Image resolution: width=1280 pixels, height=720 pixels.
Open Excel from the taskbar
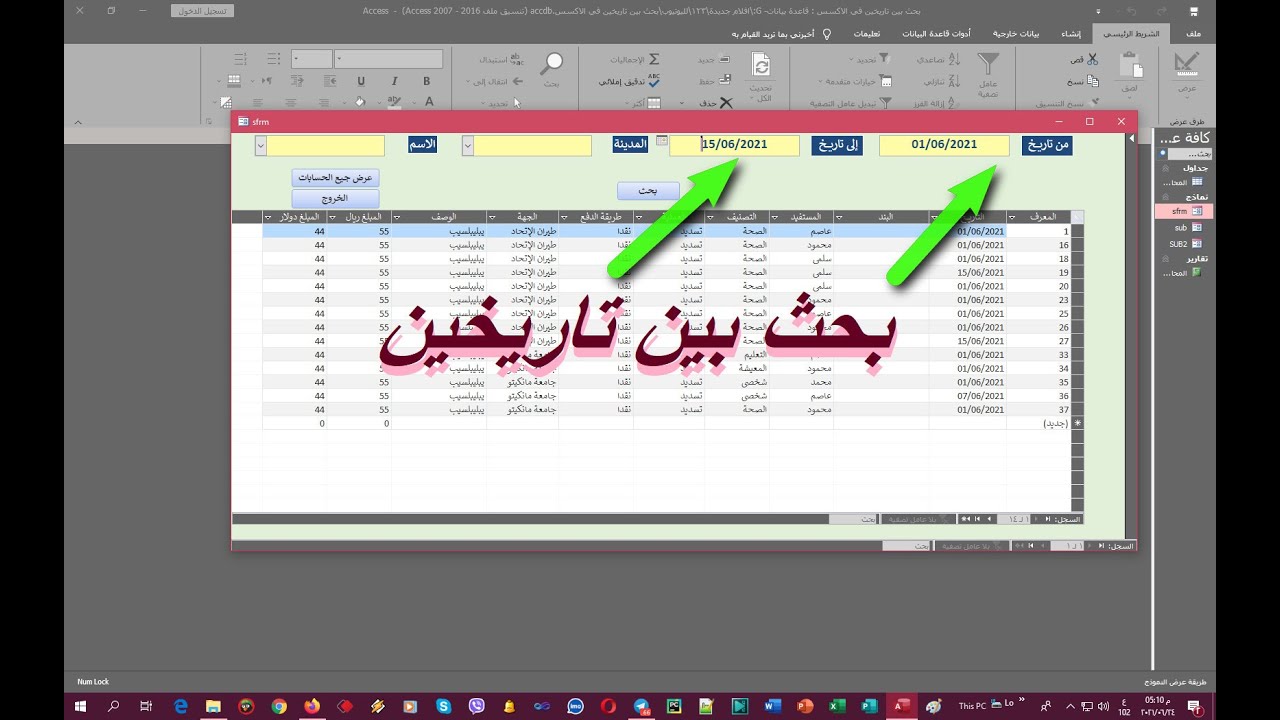pos(837,706)
